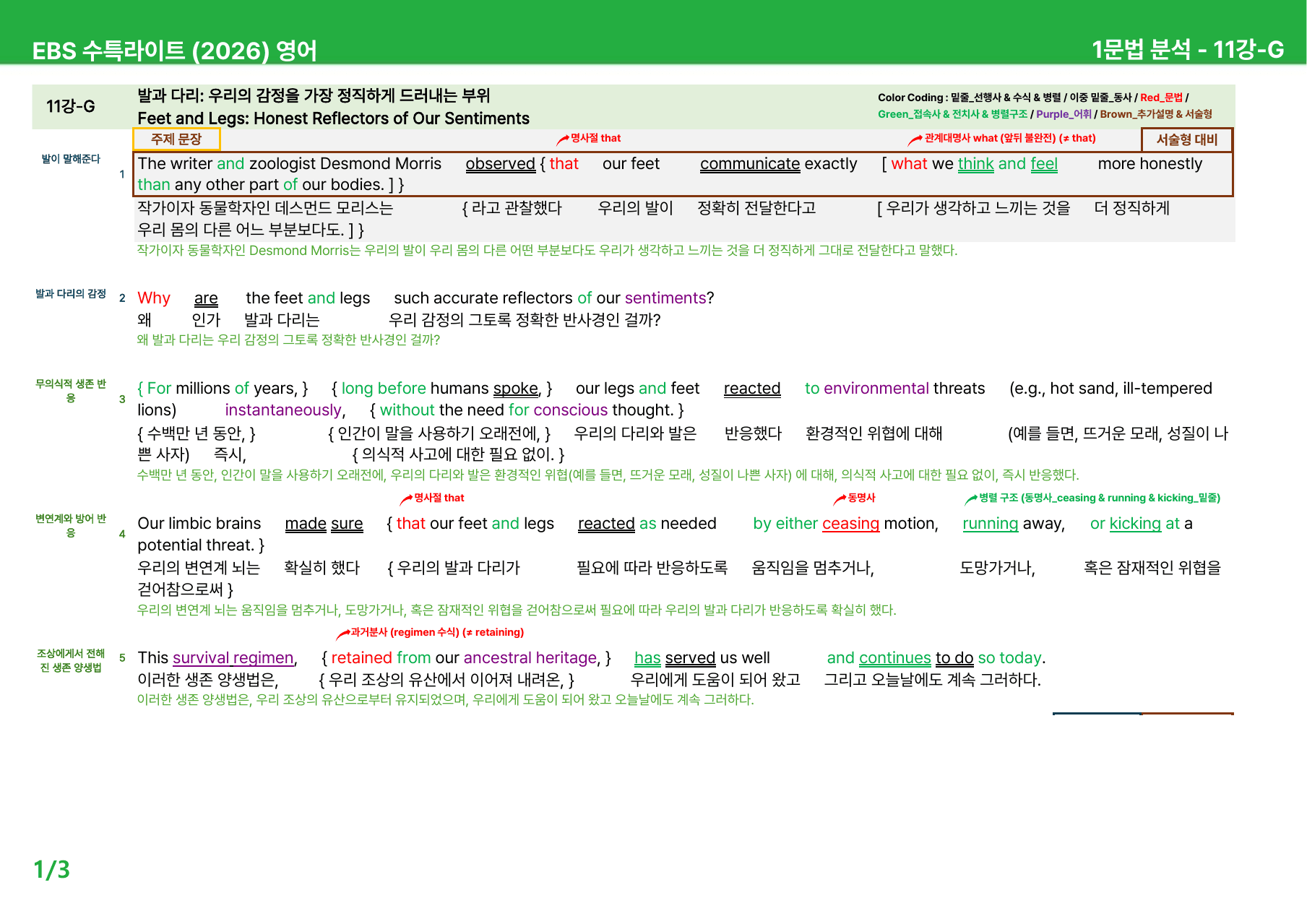
Task: Click the header label '1문법 분석 - 11강-G'
Action: click(1187, 49)
